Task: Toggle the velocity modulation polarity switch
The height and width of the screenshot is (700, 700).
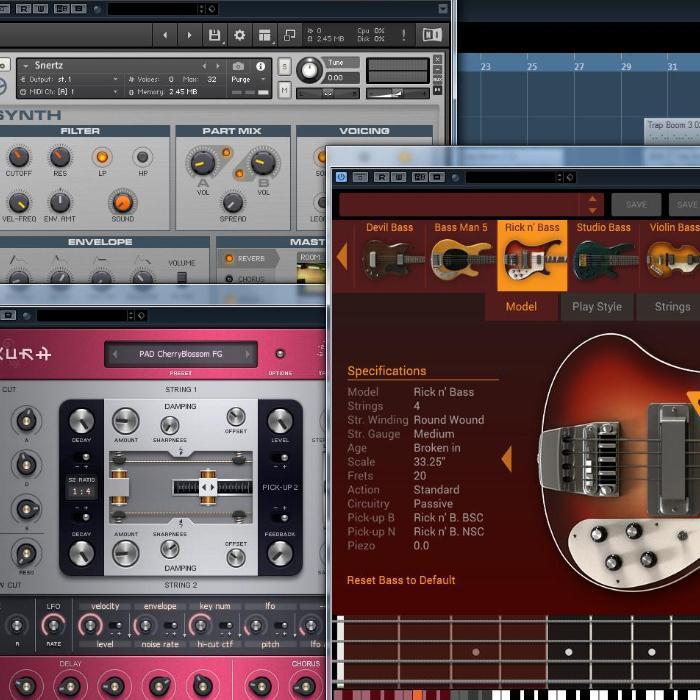Action: (115, 626)
